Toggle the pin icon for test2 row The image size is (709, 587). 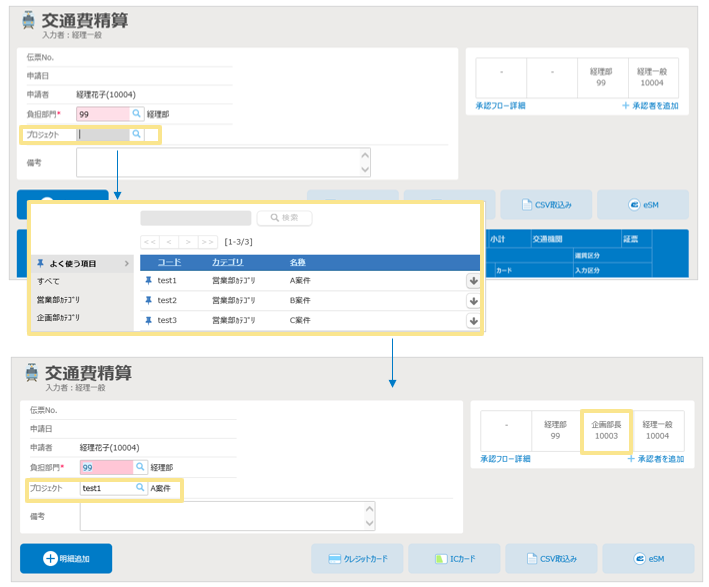149,300
